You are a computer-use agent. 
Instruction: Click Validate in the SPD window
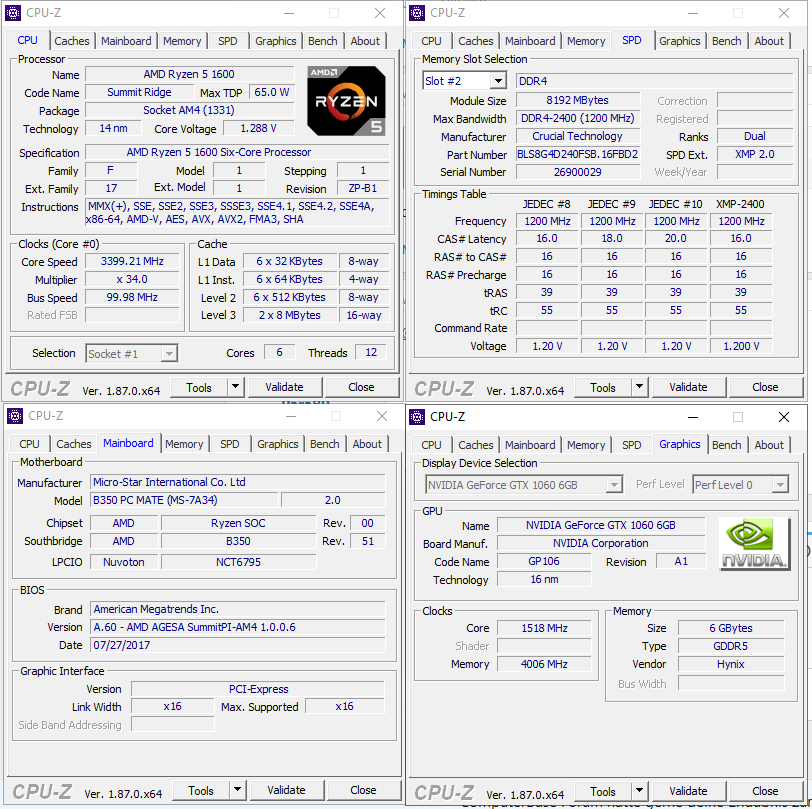[x=689, y=387]
